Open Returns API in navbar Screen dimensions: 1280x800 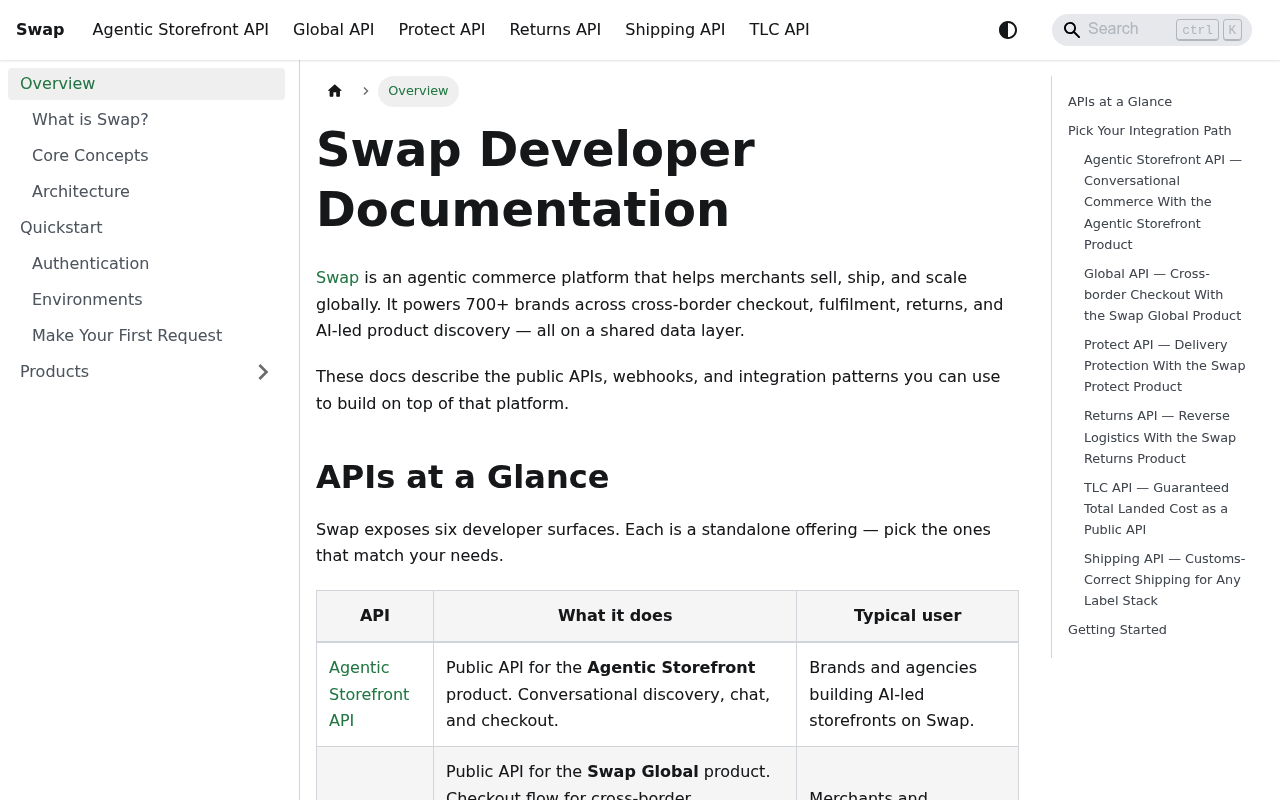555,30
